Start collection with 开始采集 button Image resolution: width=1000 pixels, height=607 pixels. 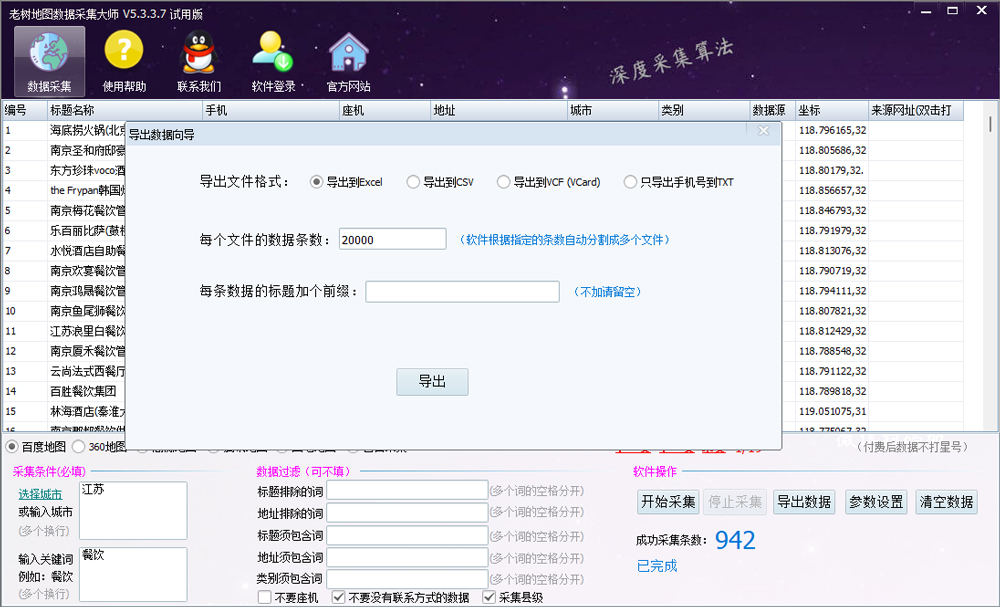coord(668,501)
